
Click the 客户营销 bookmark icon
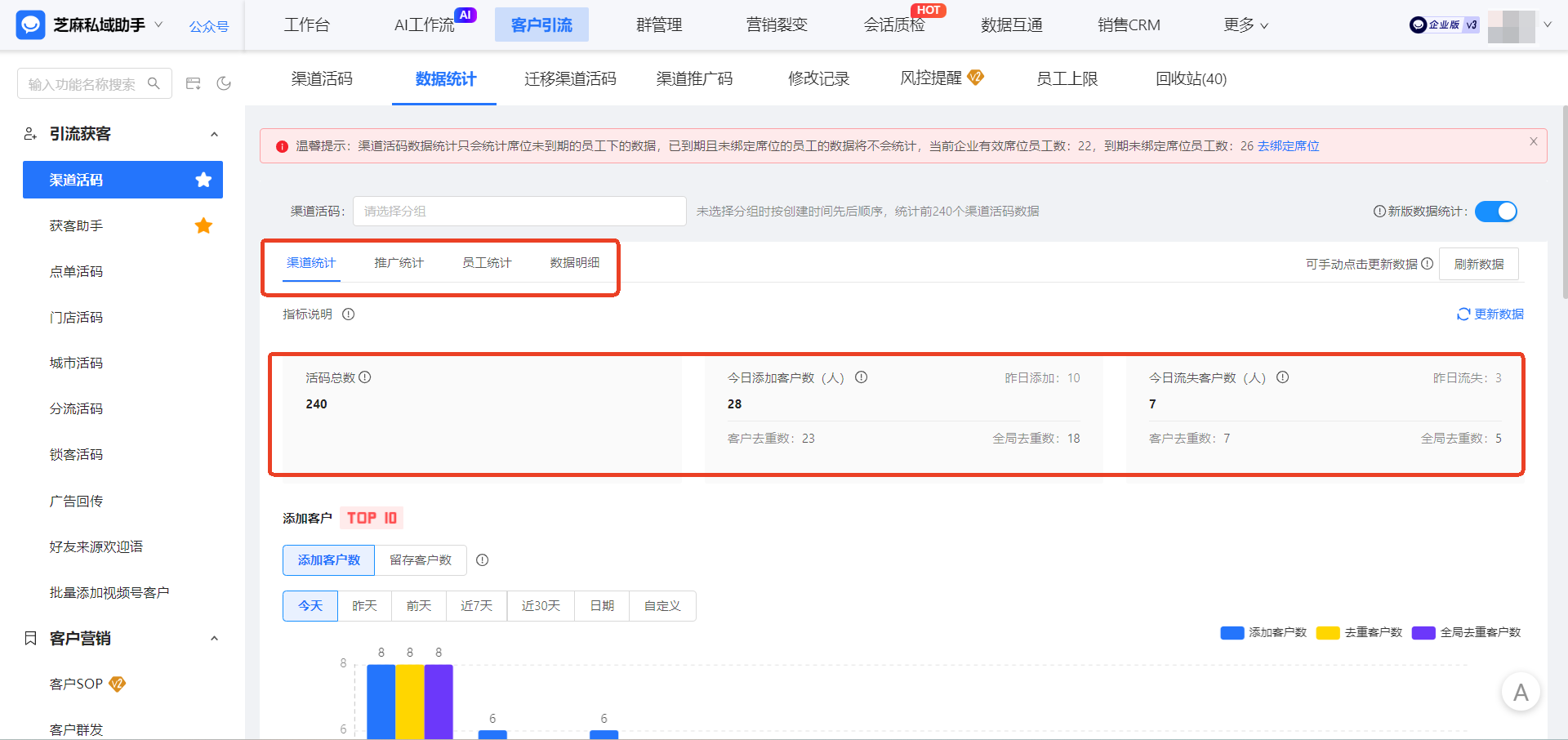click(x=30, y=638)
